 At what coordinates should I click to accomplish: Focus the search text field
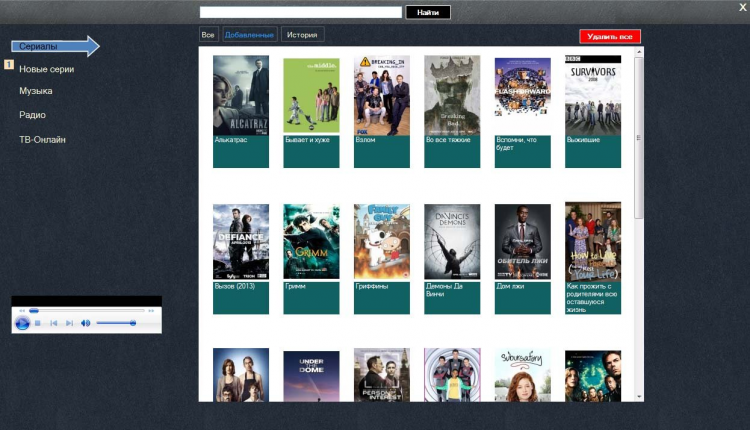click(x=301, y=12)
